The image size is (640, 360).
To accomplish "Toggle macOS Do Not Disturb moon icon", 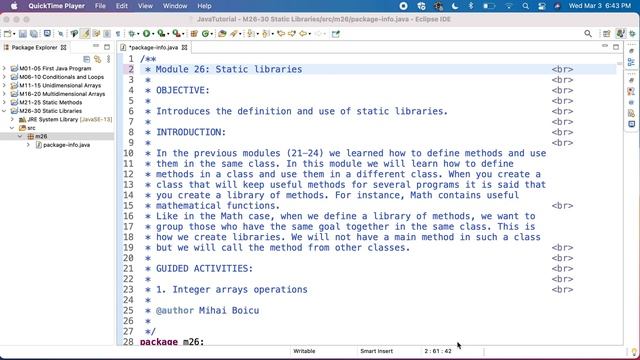I will point(455,6).
